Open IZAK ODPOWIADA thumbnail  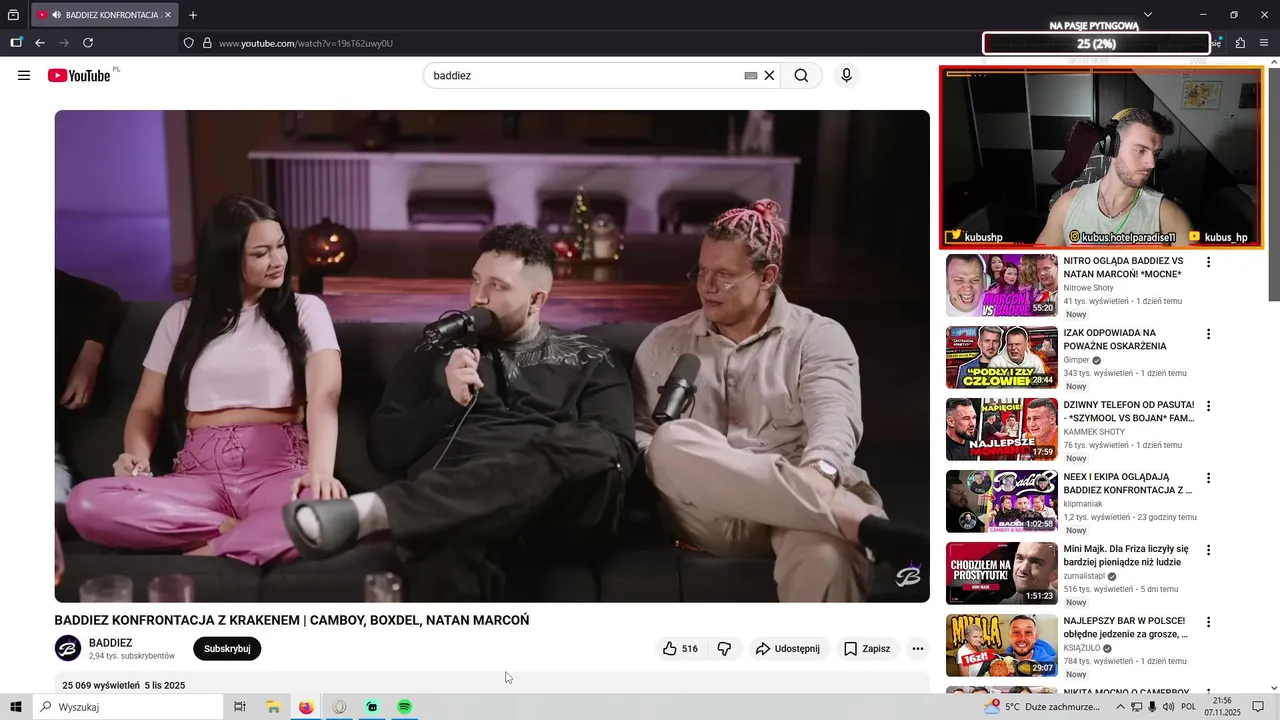point(1002,357)
